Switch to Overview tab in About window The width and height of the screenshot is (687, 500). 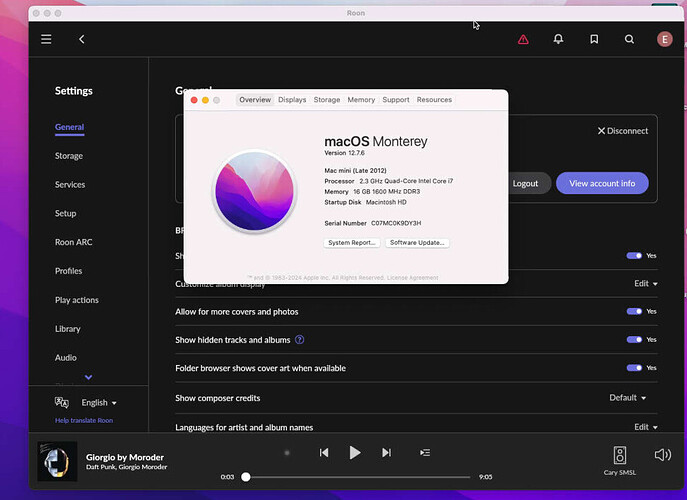click(255, 100)
